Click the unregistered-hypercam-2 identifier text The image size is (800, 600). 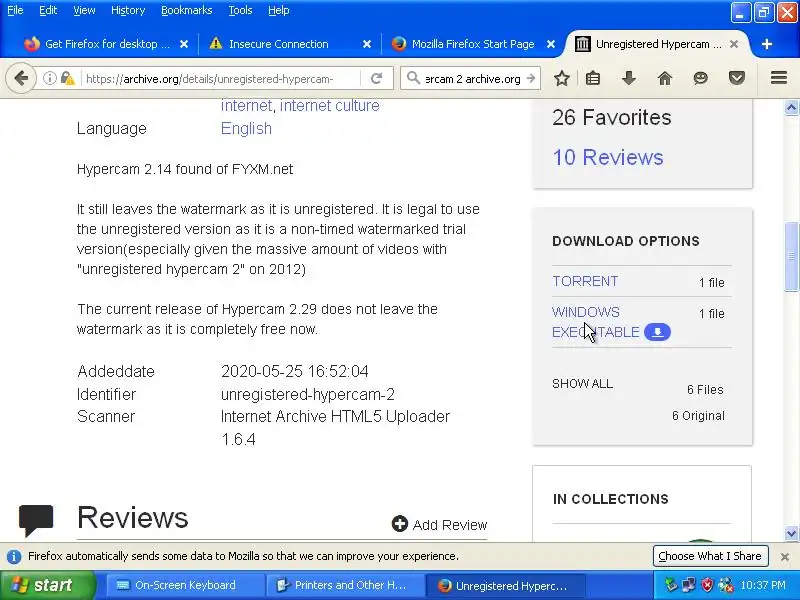[x=308, y=394]
